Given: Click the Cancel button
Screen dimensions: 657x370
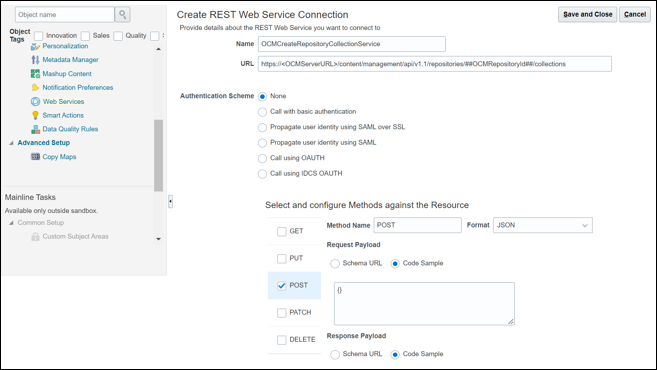Looking at the screenshot, I should click(x=635, y=14).
